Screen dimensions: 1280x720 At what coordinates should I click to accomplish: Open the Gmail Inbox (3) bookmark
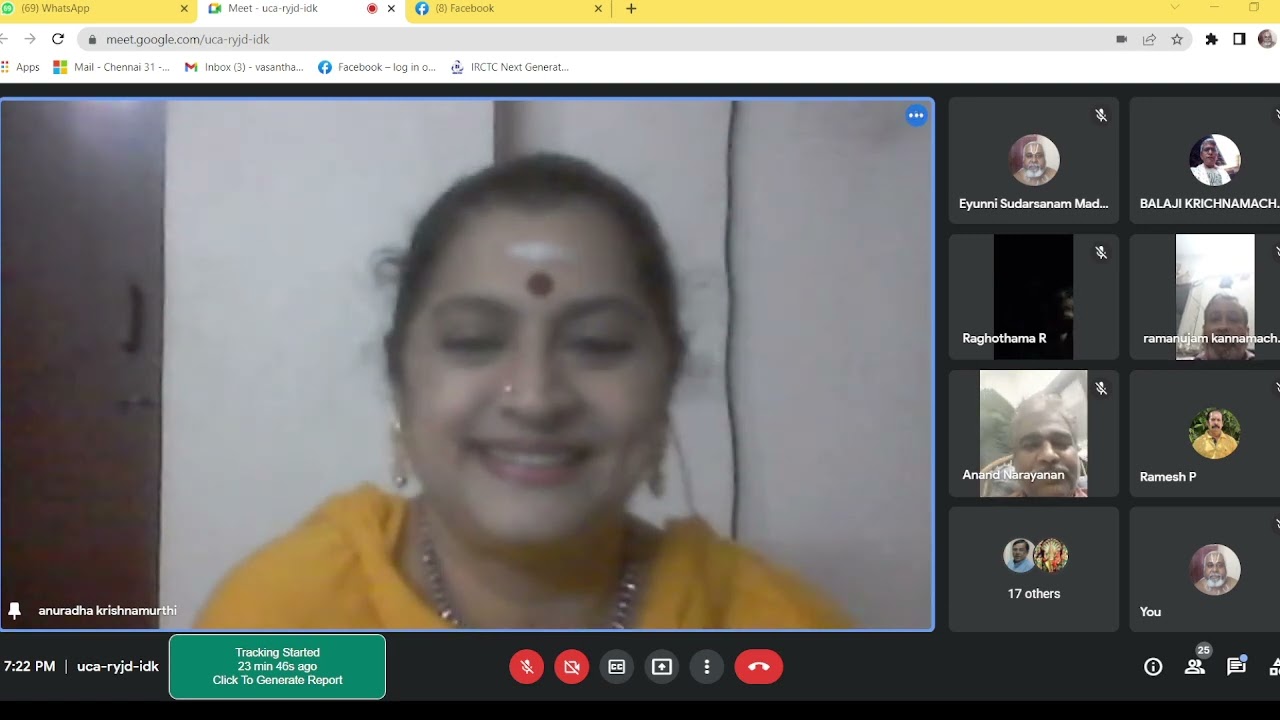245,67
